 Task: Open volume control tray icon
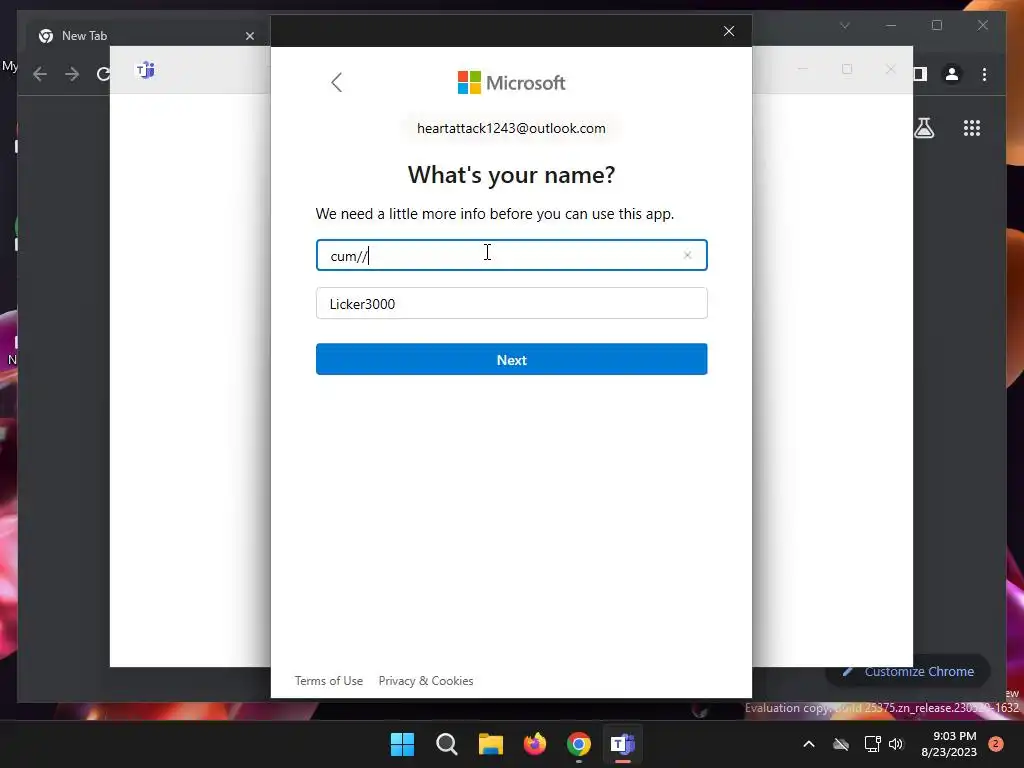click(896, 744)
